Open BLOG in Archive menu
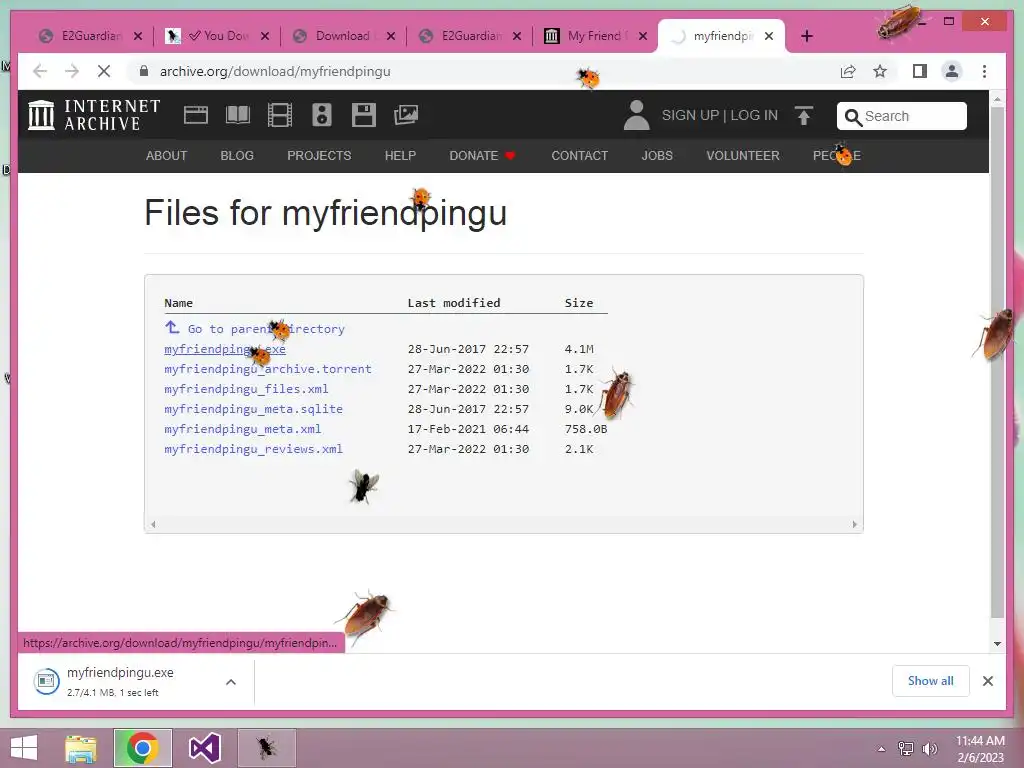This screenshot has width=1024, height=768. point(237,156)
